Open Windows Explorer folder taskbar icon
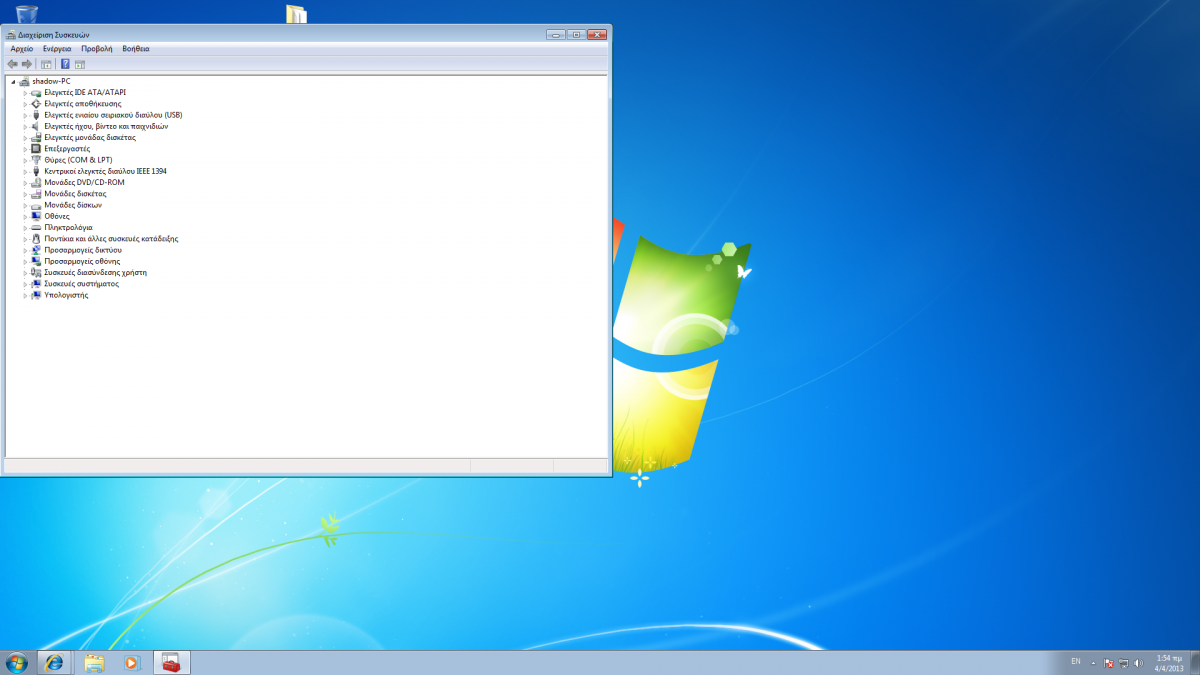Image resolution: width=1200 pixels, height=675 pixels. pos(94,662)
